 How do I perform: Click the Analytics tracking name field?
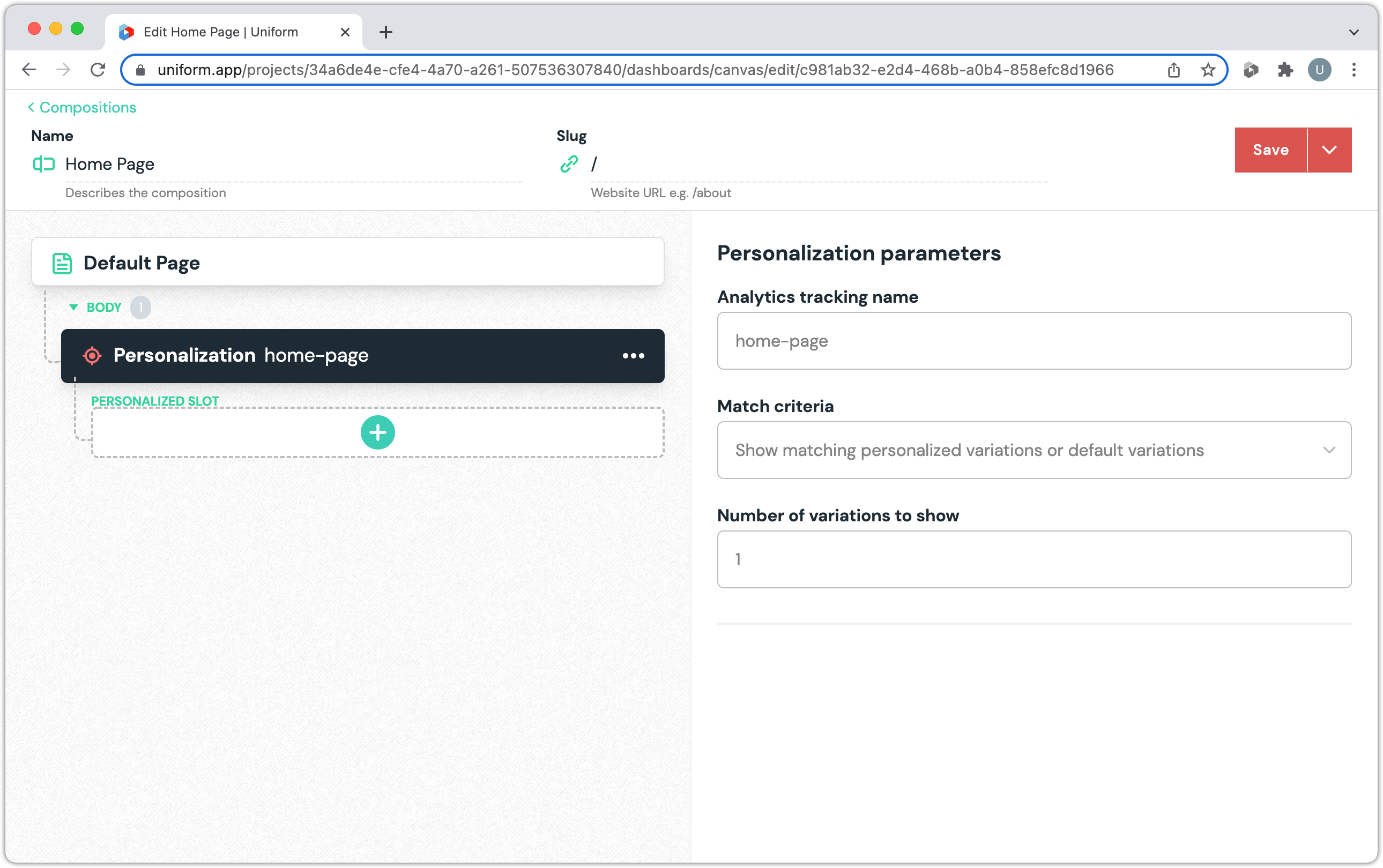click(1033, 341)
